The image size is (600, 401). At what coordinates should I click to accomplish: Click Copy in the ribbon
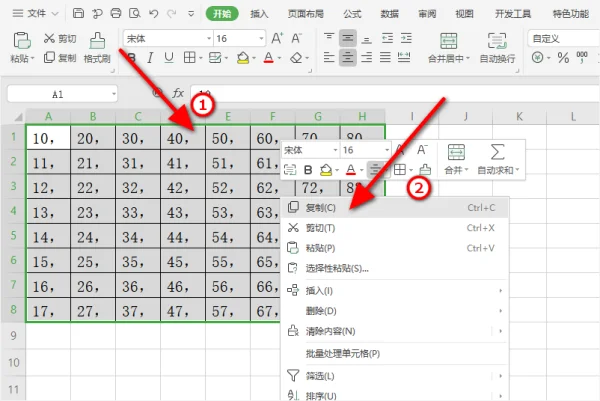(60, 58)
